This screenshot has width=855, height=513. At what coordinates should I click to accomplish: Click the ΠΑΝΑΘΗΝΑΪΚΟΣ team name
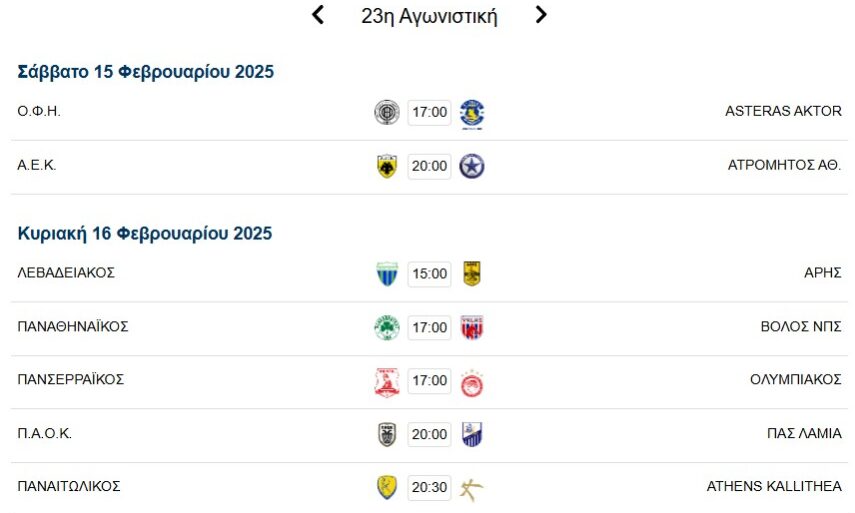[73, 326]
